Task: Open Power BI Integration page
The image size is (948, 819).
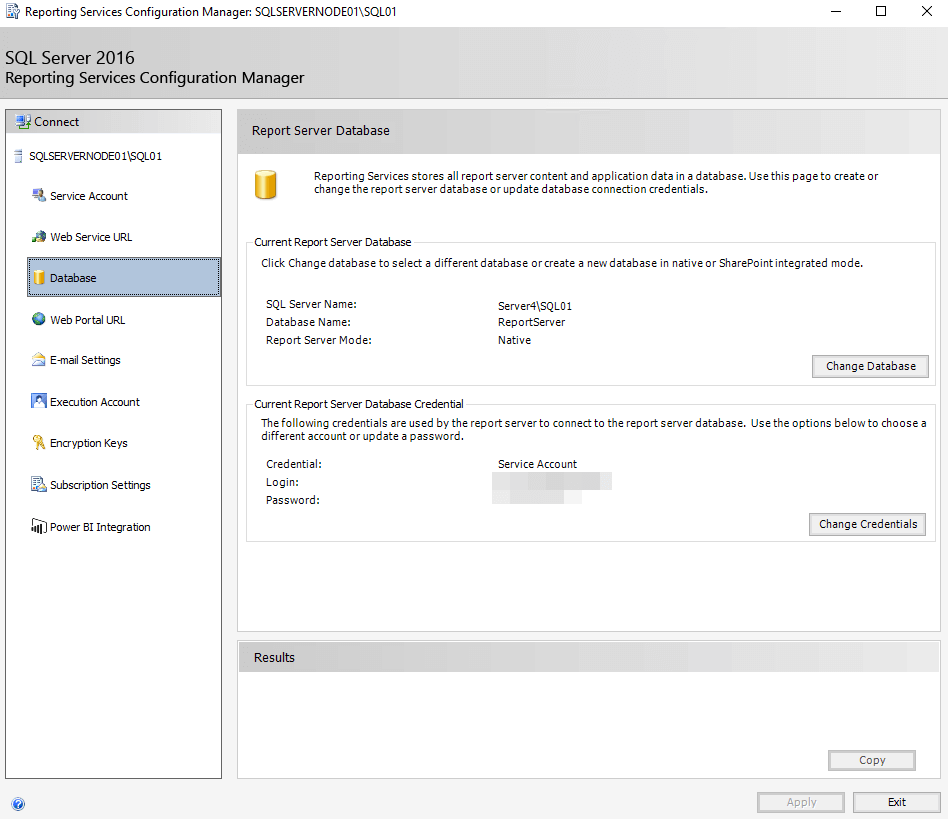Action: tap(100, 527)
